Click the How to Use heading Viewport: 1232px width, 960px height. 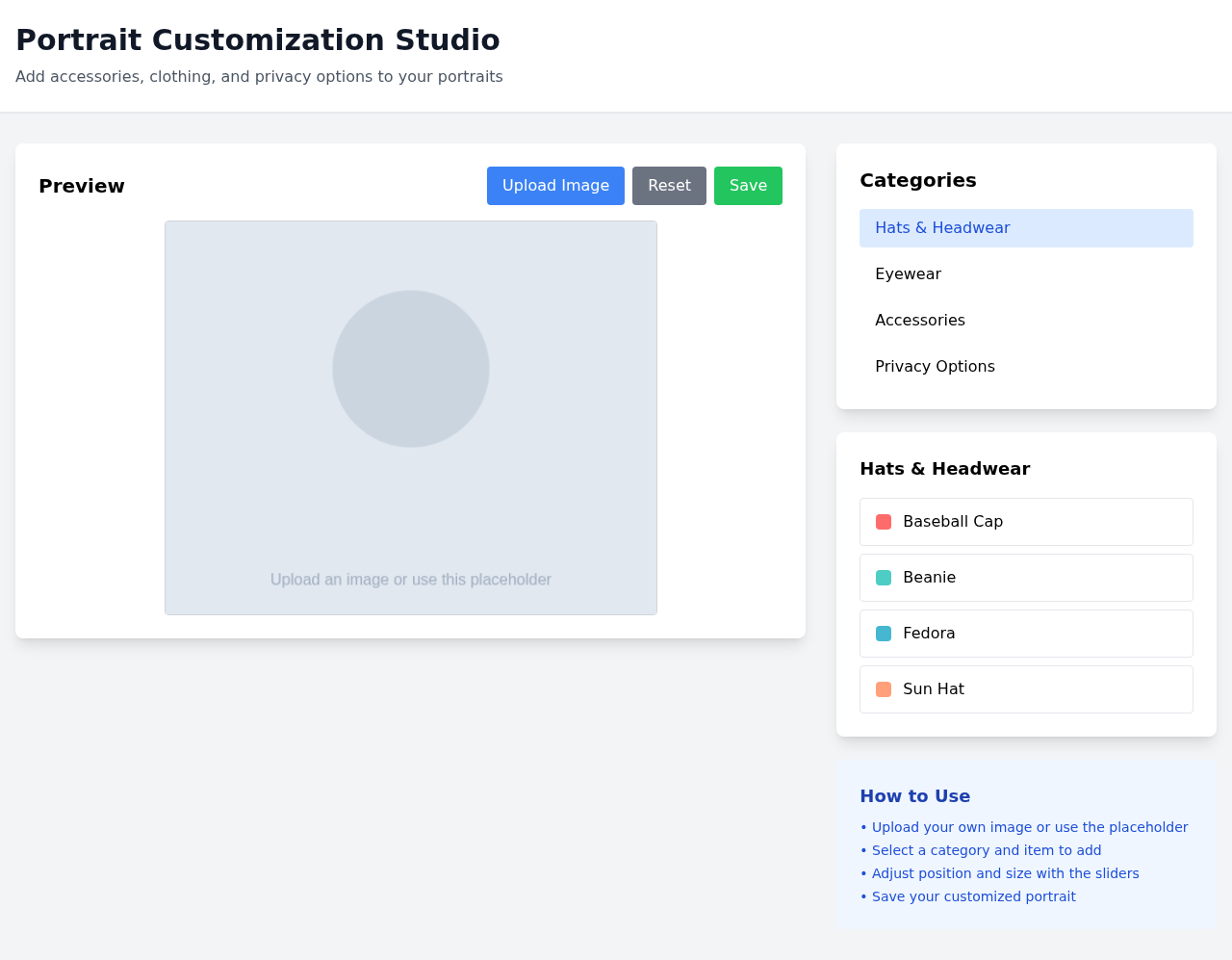coord(914,795)
